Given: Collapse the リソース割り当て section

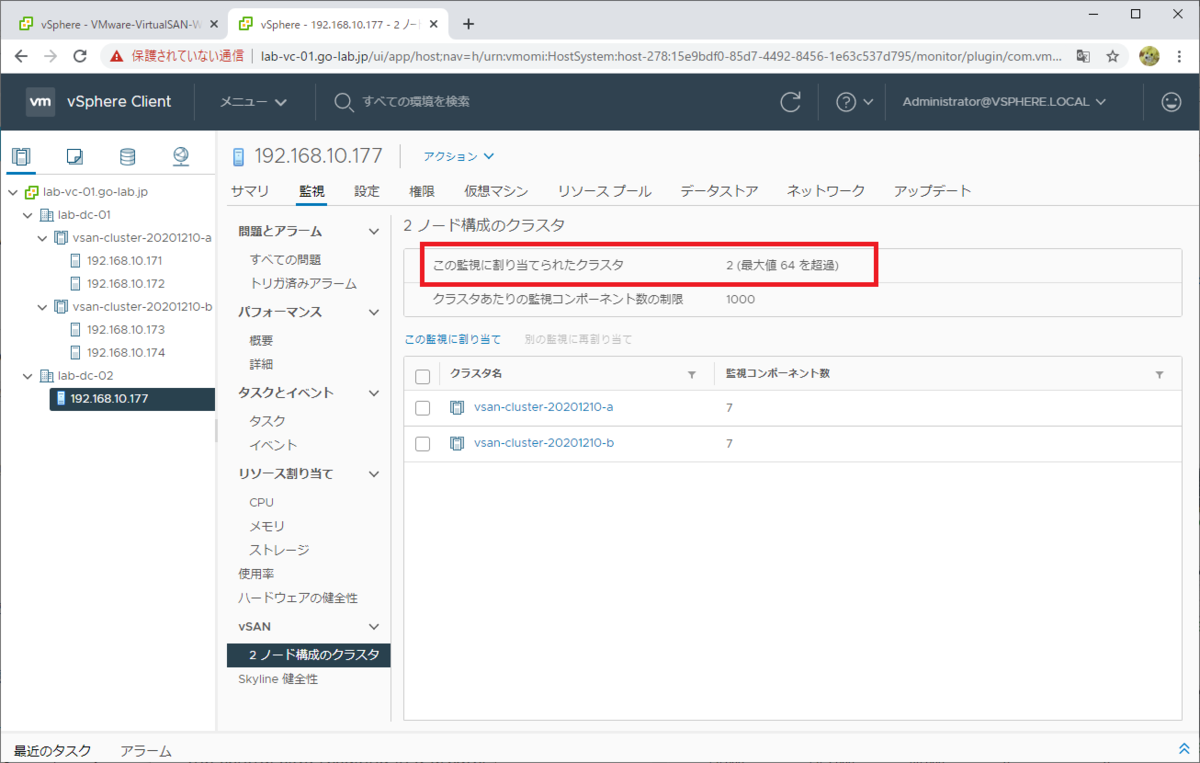Looking at the screenshot, I should 374,474.
